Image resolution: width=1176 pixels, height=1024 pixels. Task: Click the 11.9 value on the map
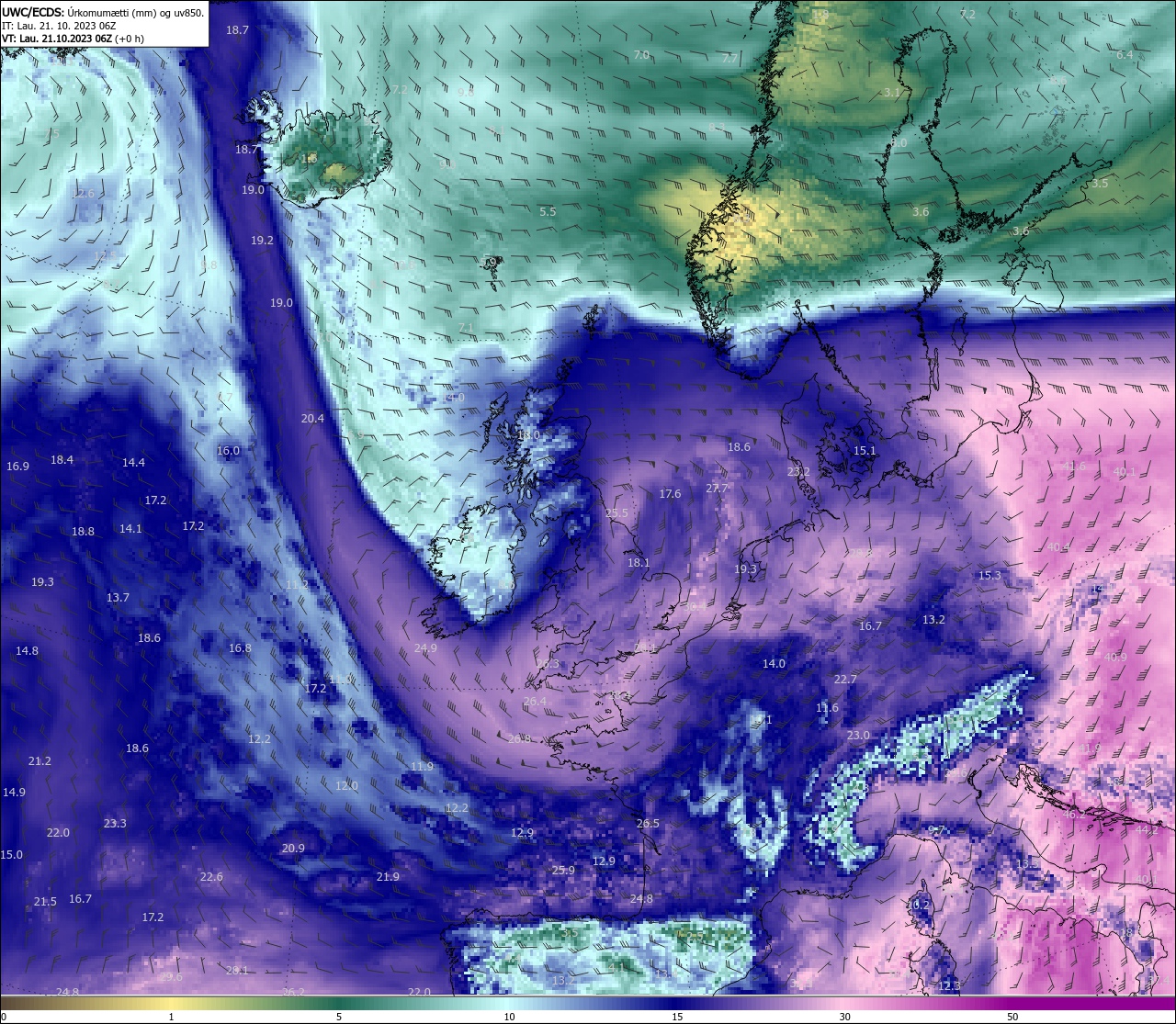click(422, 767)
